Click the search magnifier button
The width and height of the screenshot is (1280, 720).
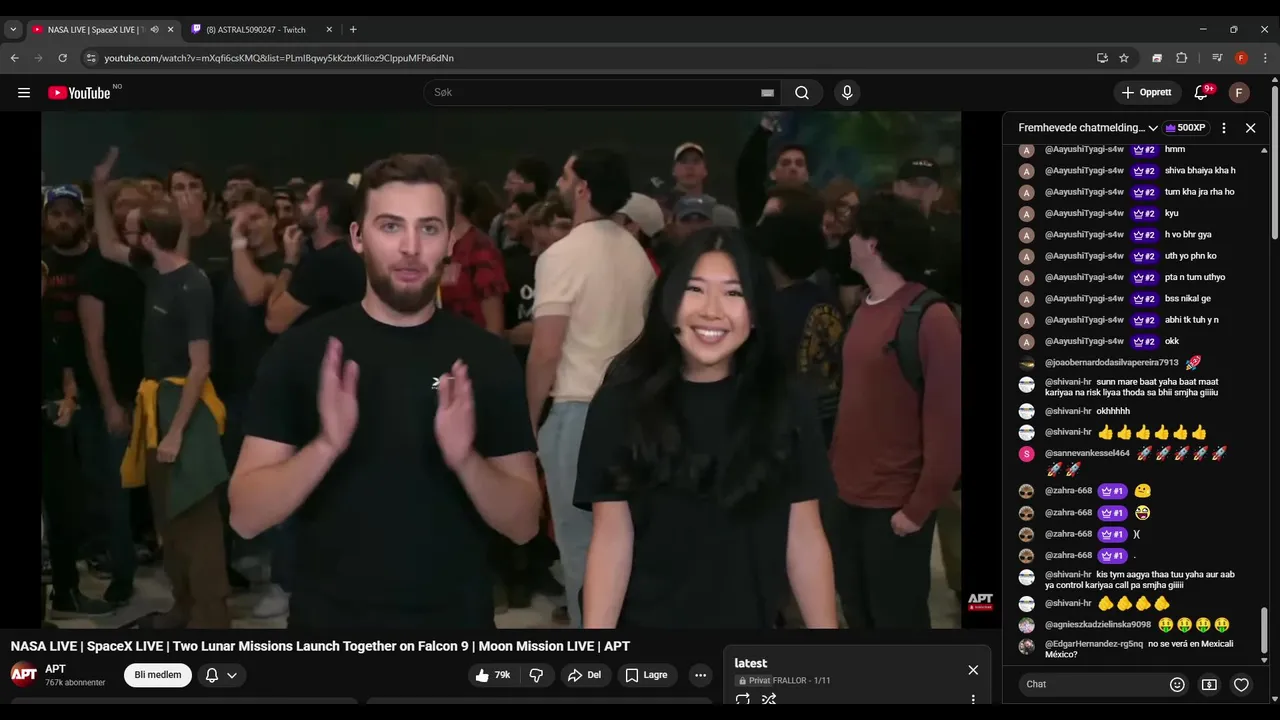tap(802, 93)
